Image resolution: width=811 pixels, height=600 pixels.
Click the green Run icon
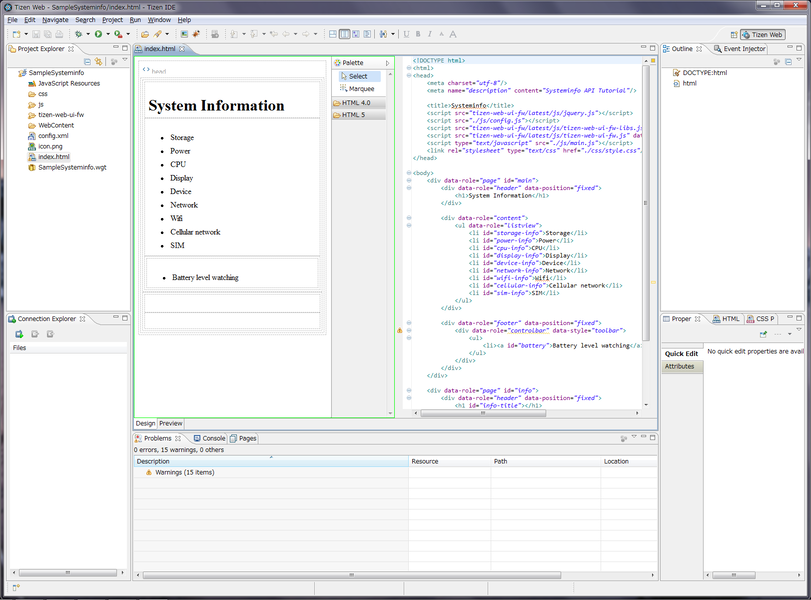point(98,34)
